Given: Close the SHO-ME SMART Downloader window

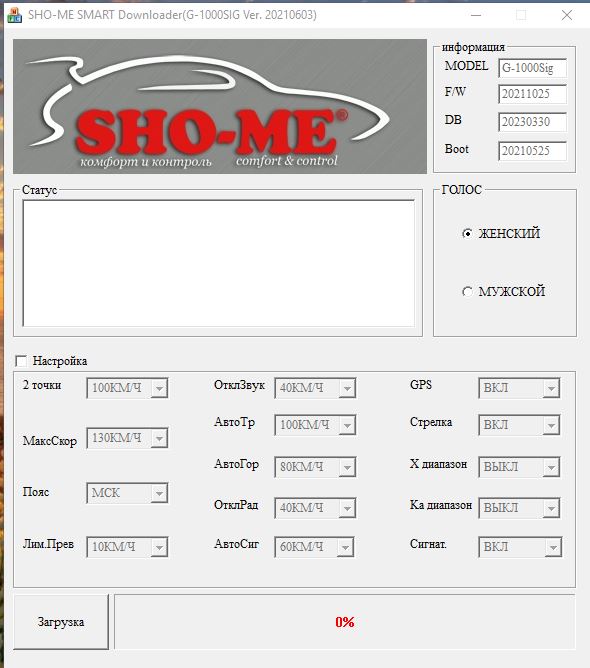Looking at the screenshot, I should pos(567,15).
